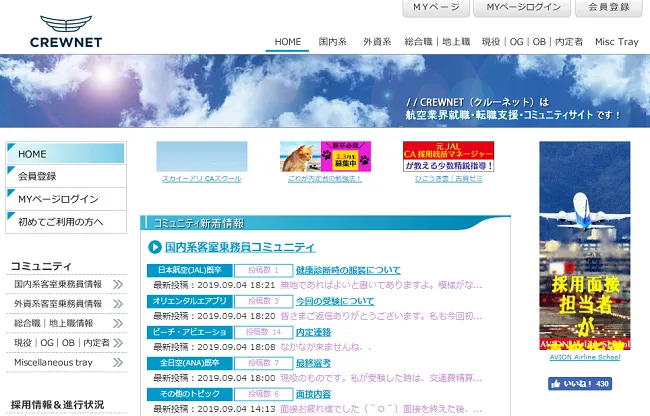Click HOME in the left sidebar menu
The image size is (650, 416).
click(66, 153)
